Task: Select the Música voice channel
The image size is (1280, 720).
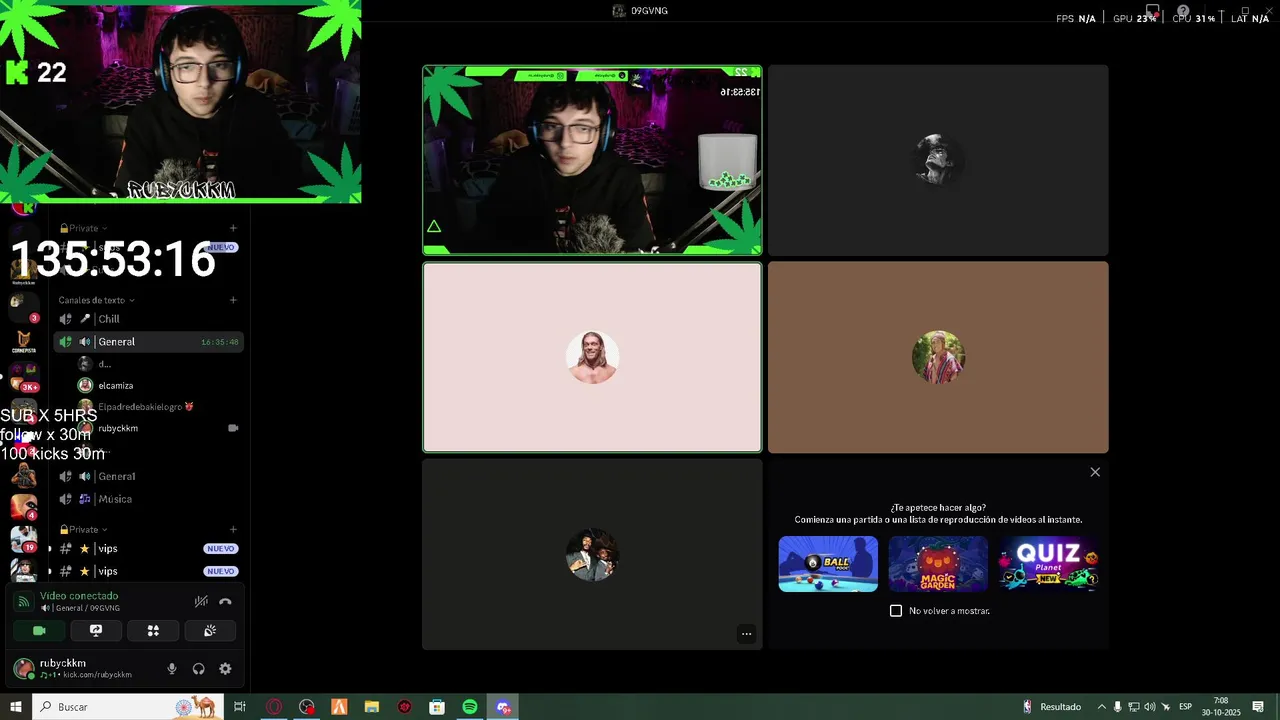Action: [x=147, y=499]
